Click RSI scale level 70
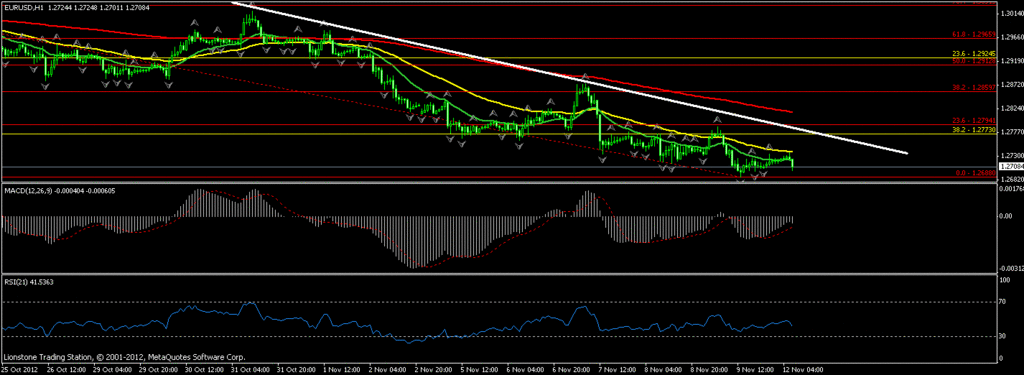This screenshot has width=1024, height=375. pos(1003,302)
